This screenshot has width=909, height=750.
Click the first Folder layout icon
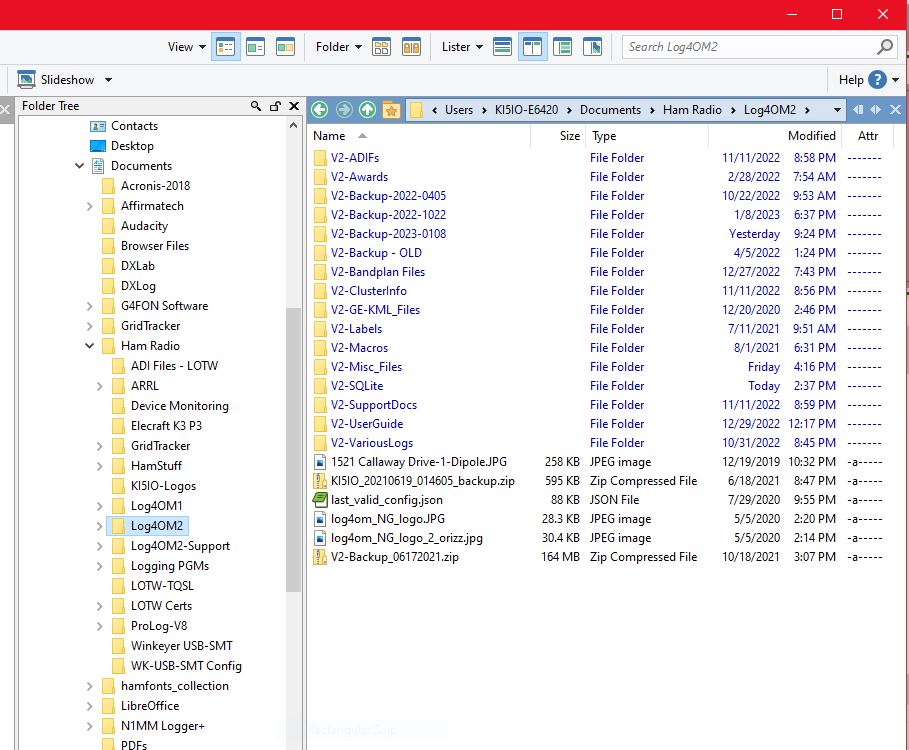[x=381, y=47]
